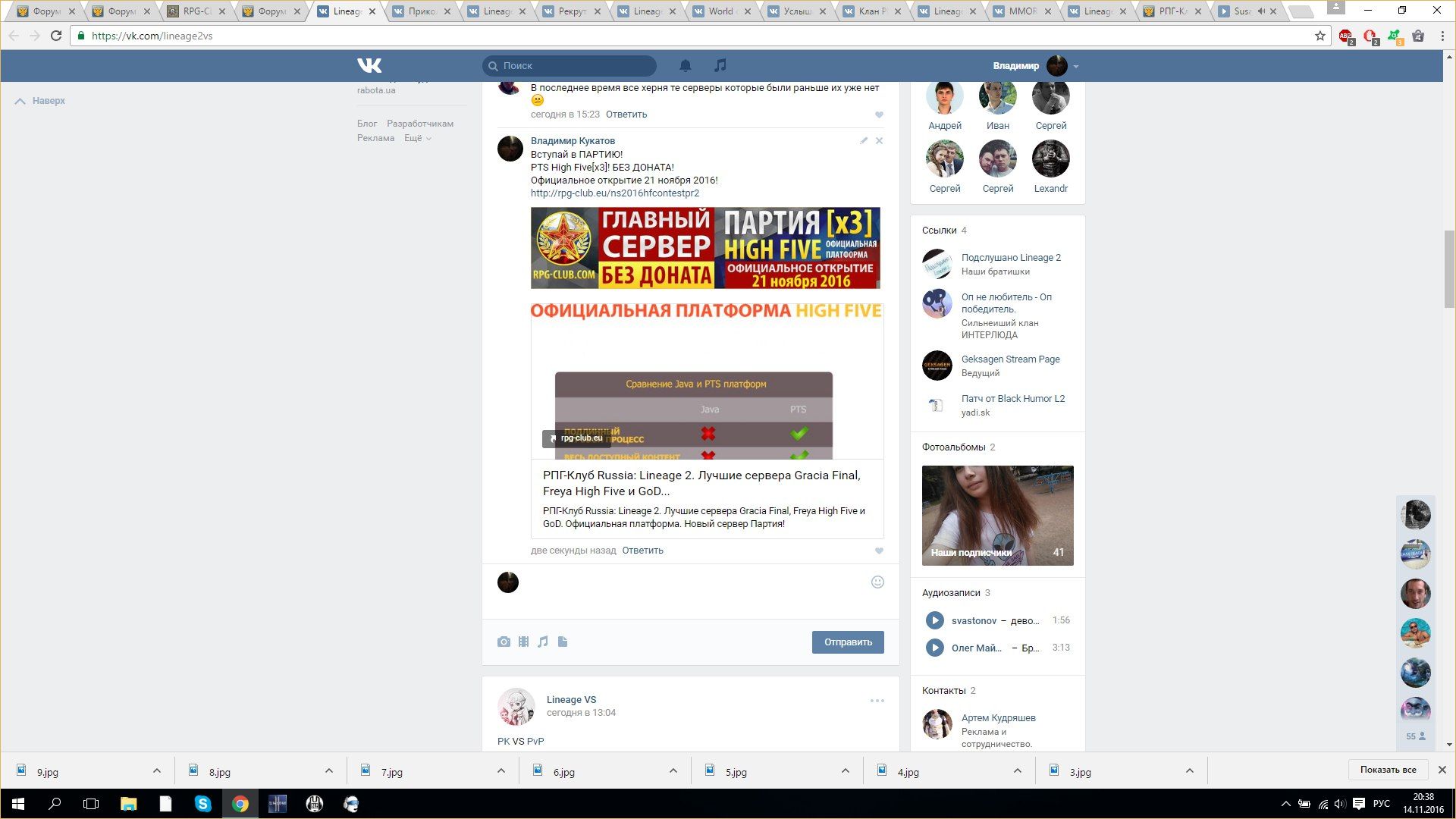Switch to Клан Р browser tab
The width and height of the screenshot is (1456, 819).
click(871, 11)
